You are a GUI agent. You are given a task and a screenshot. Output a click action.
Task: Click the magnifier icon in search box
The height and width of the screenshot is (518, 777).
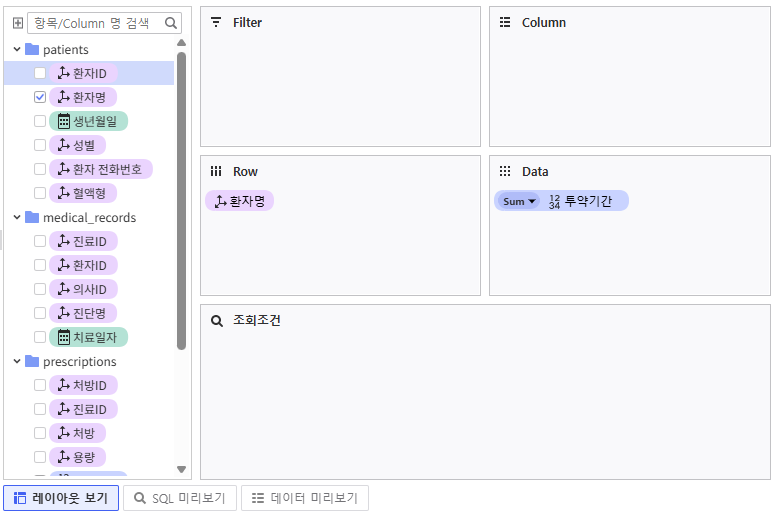(x=171, y=23)
